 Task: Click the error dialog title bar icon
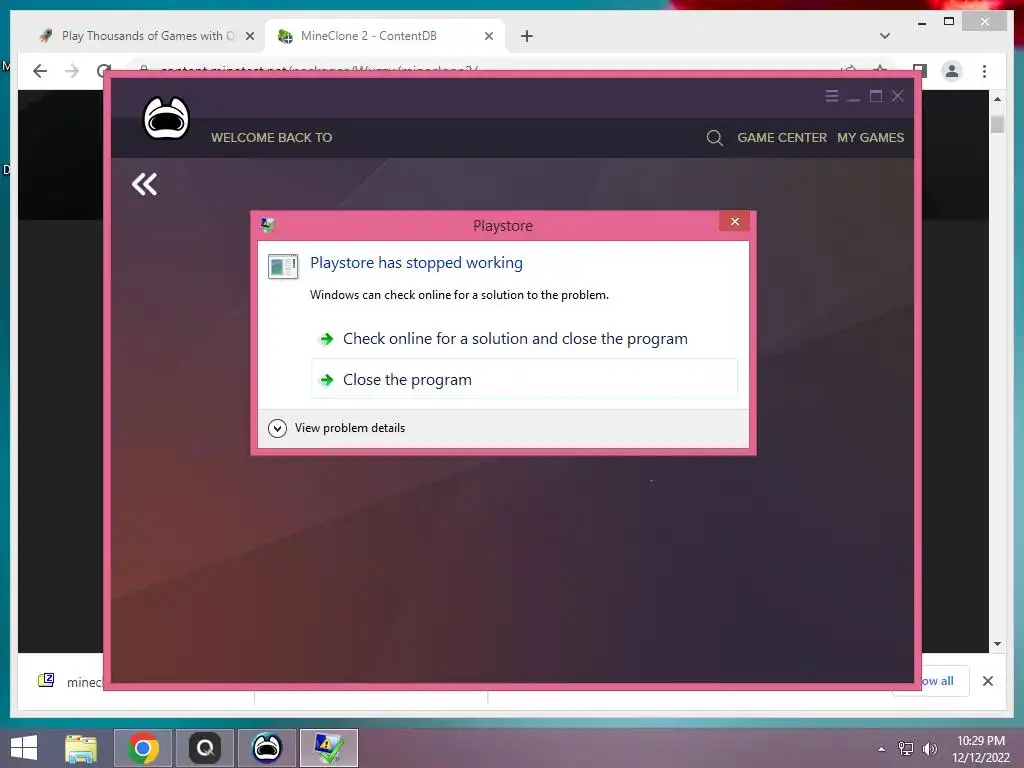pyautogui.click(x=267, y=225)
